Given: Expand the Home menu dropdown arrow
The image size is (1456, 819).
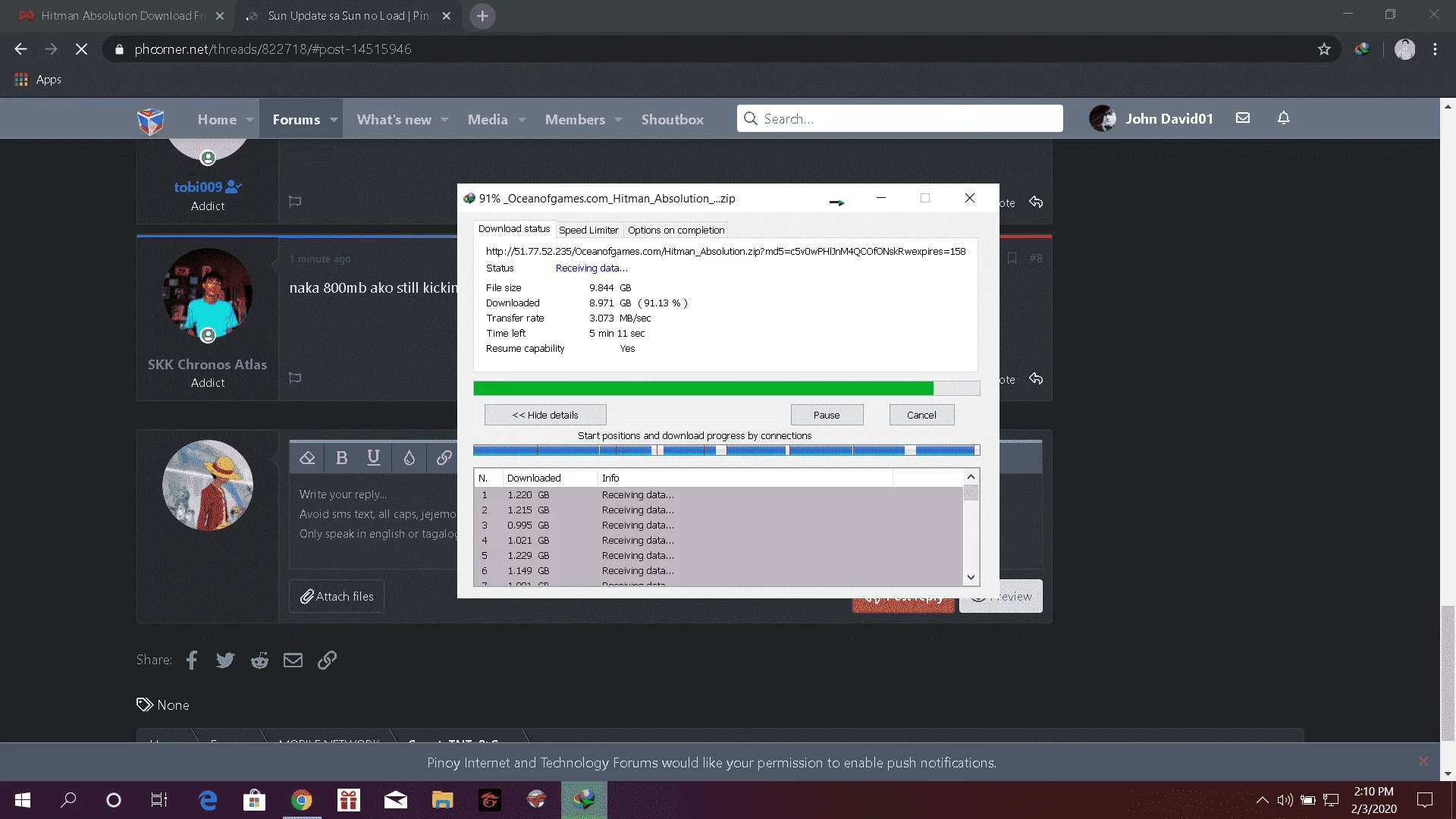Looking at the screenshot, I should (249, 120).
